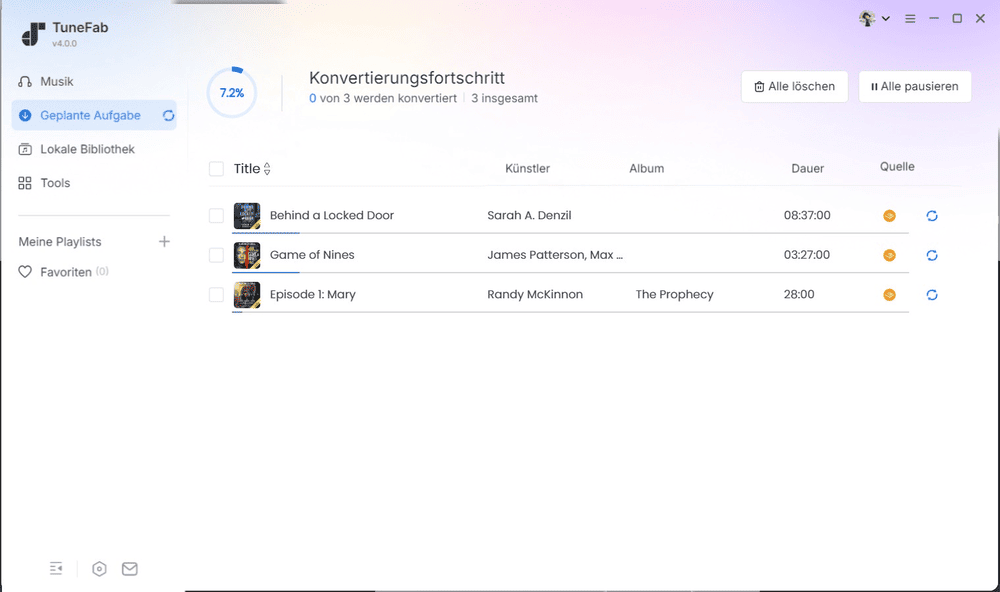Open the profile account dropdown
Viewport: 1000px width, 592px height.
pyautogui.click(x=874, y=18)
